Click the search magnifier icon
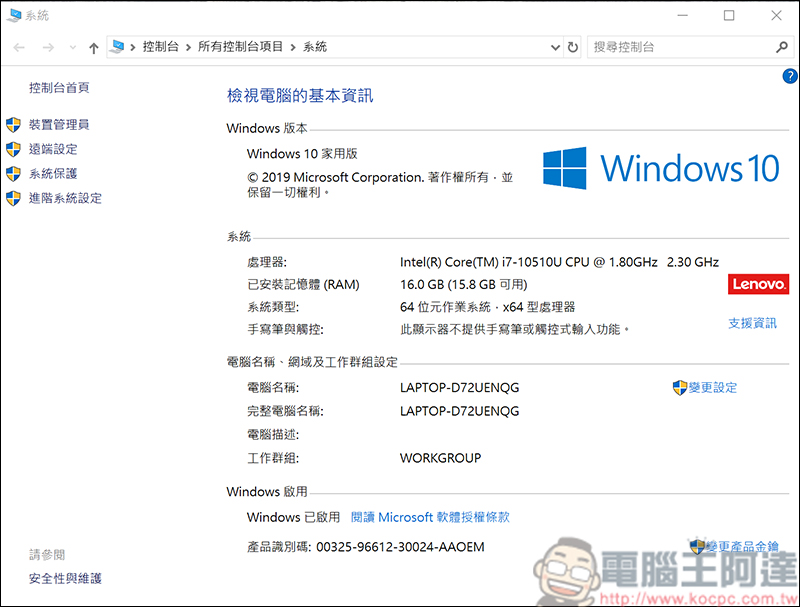Viewport: 800px width, 607px height. click(x=781, y=47)
